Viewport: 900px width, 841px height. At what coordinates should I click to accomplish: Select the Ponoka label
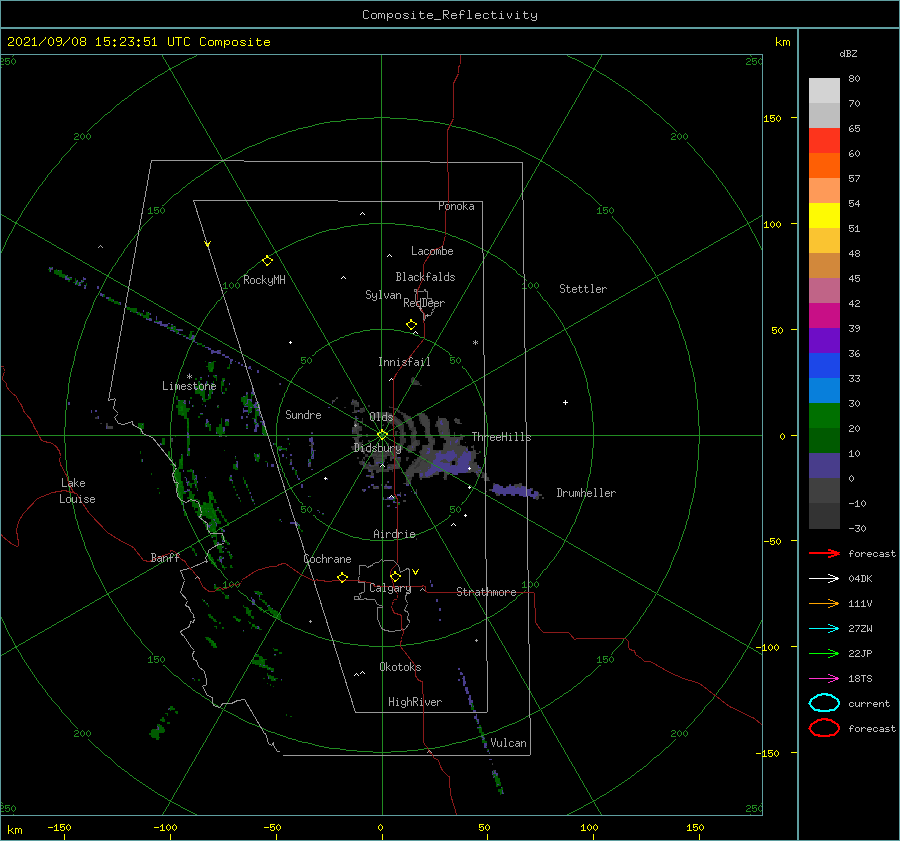point(456,206)
